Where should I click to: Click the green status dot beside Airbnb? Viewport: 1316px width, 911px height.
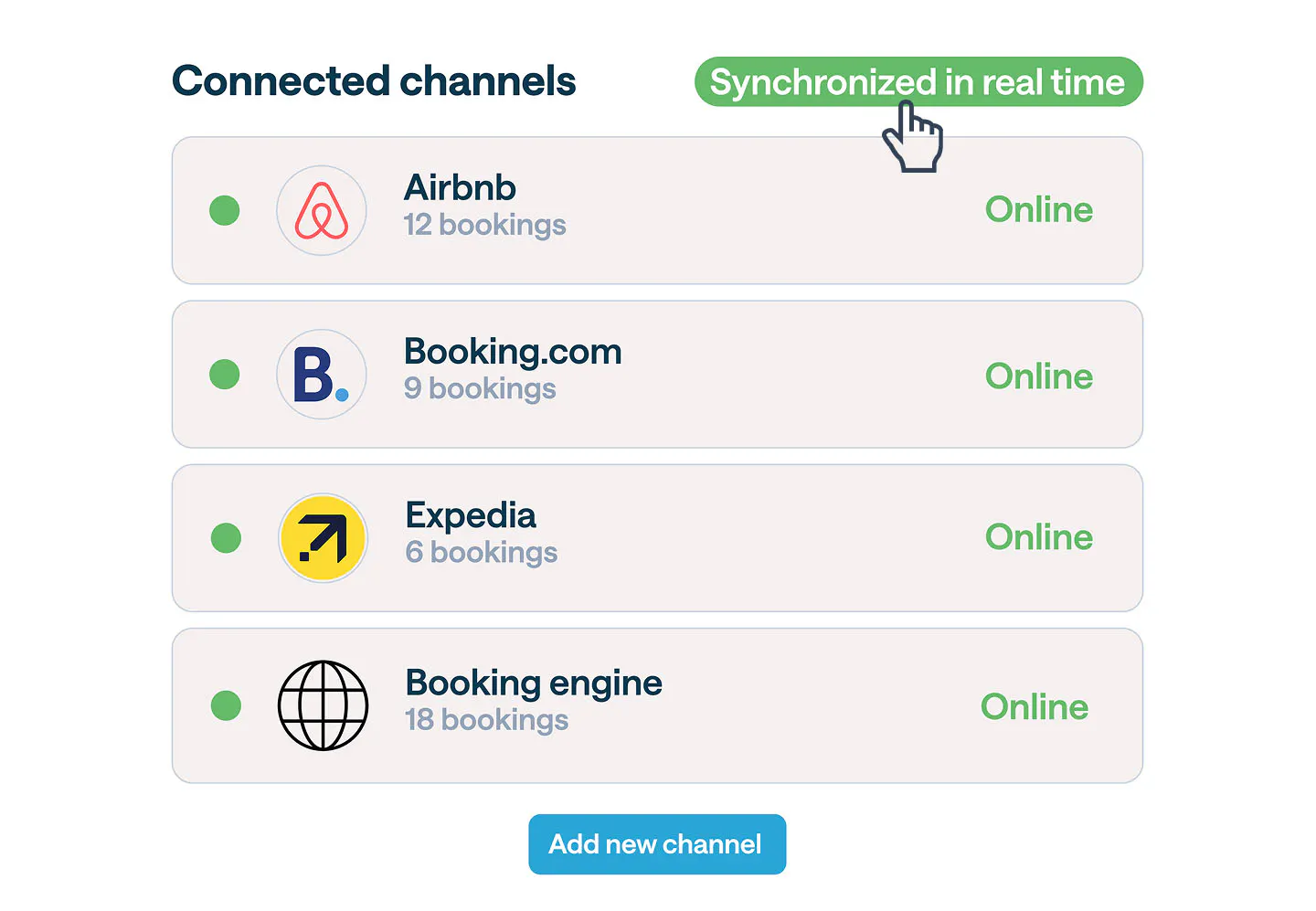[225, 210]
